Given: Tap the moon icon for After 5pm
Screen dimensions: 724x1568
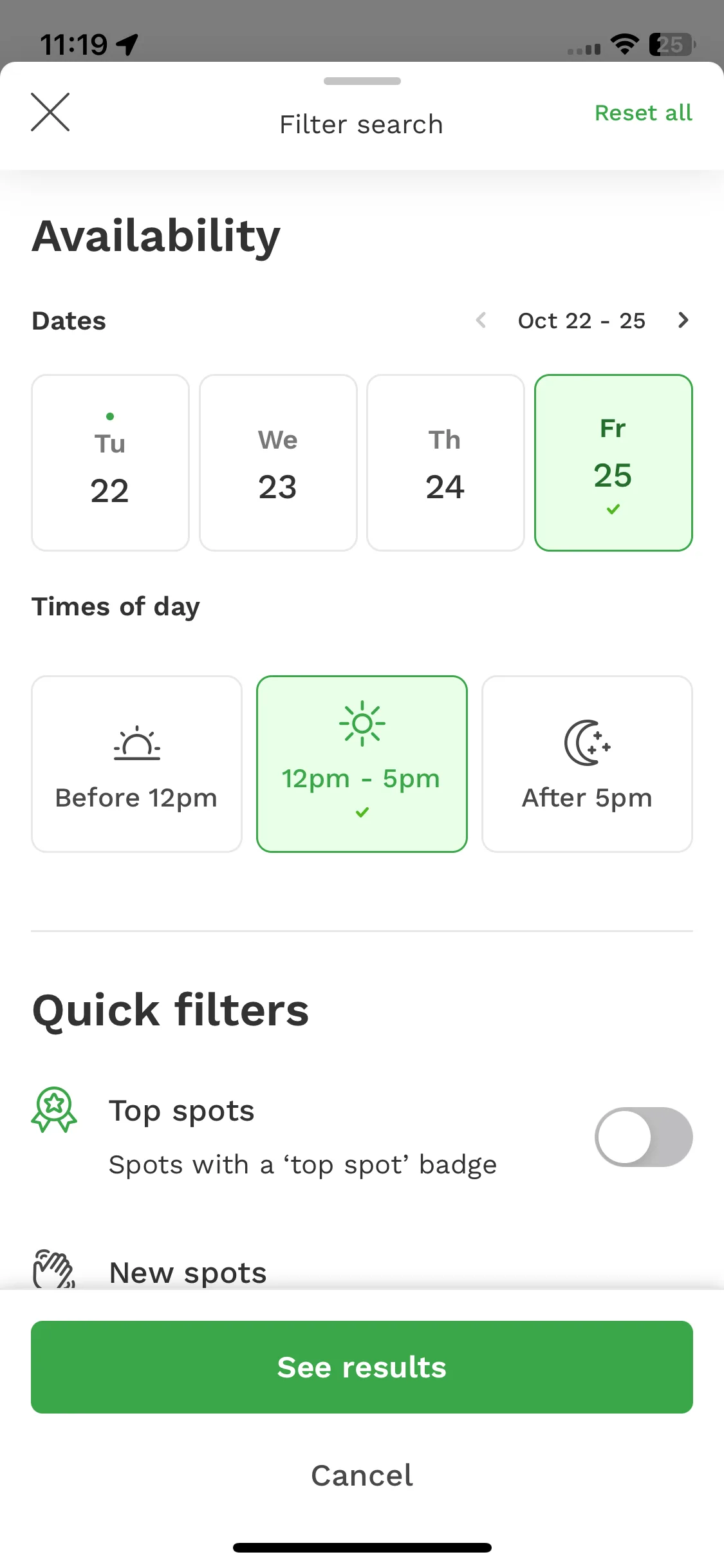Looking at the screenshot, I should click(588, 743).
